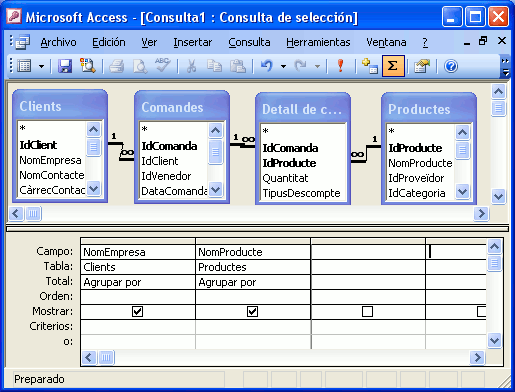This screenshot has height=392, width=515.
Task: Click Total cell 'Agrupar por' under NomEmpresa
Action: (138, 282)
